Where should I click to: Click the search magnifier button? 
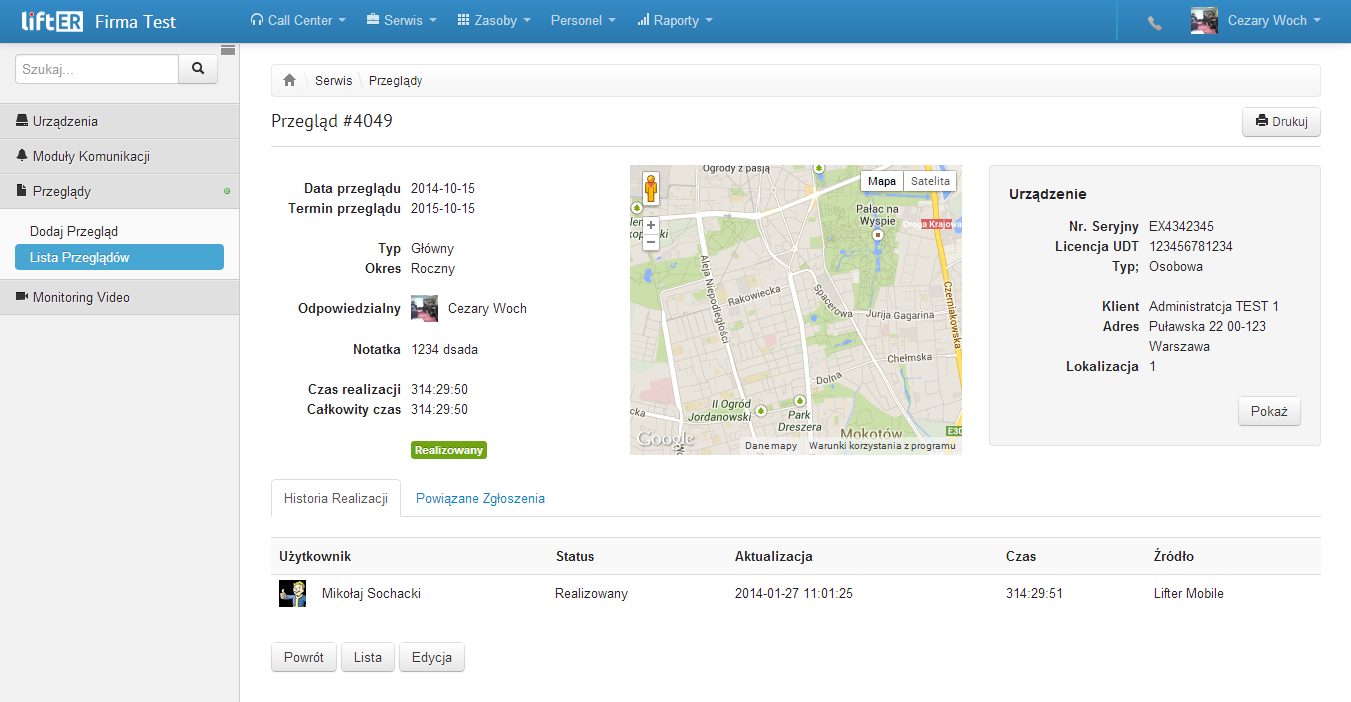(198, 69)
